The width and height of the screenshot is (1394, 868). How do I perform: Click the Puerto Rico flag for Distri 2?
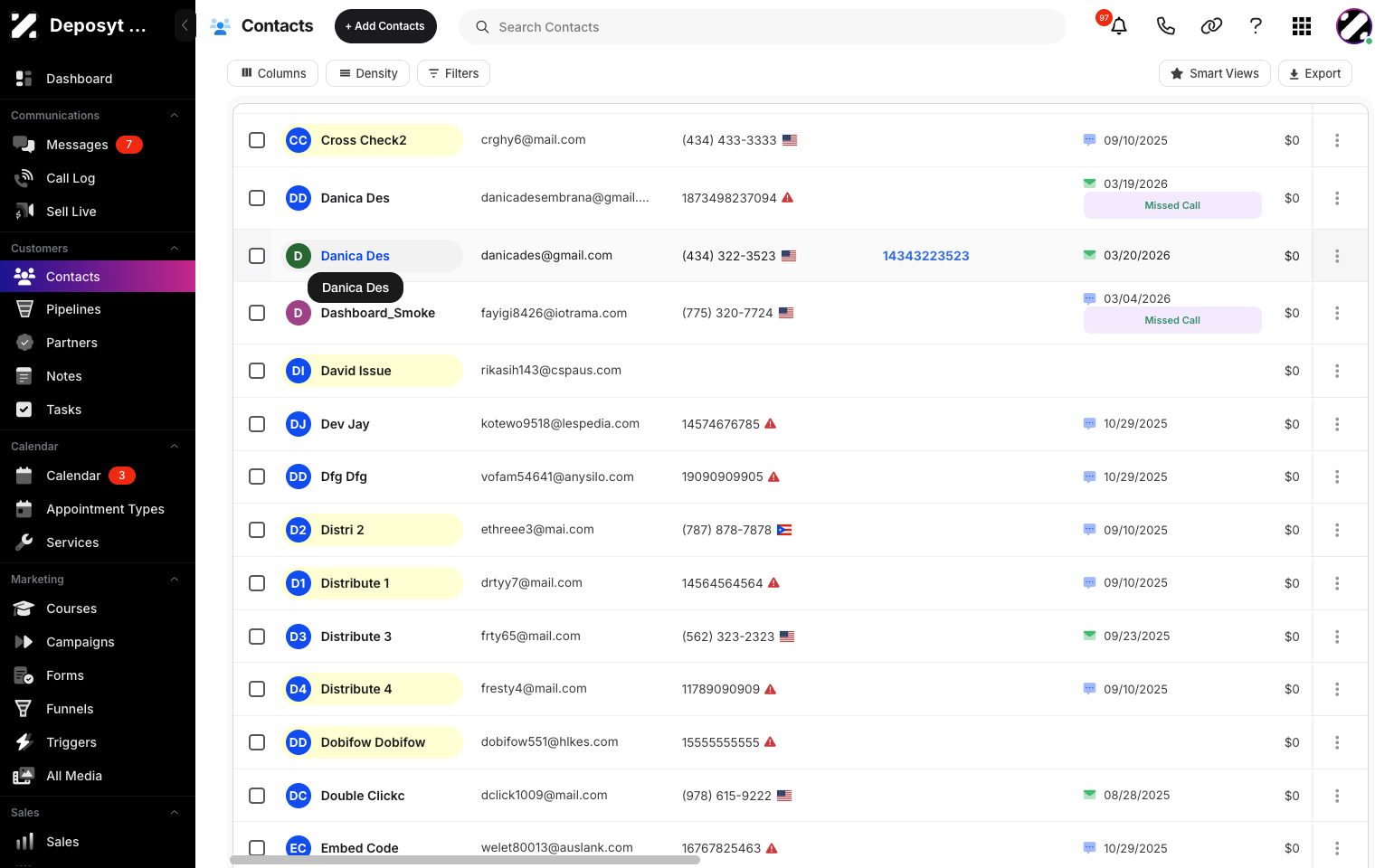784,530
